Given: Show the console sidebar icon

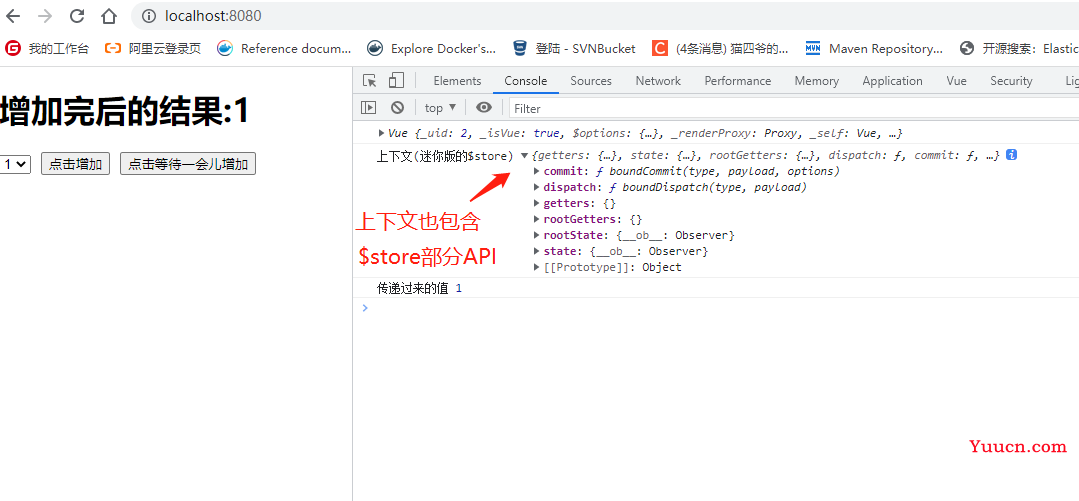Looking at the screenshot, I should pos(370,107).
